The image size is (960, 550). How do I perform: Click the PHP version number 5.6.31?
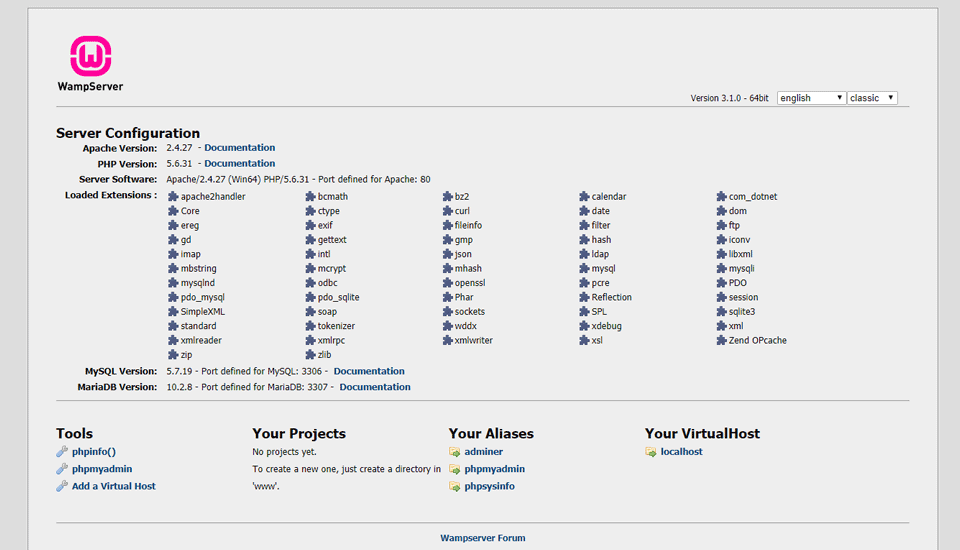pos(179,164)
